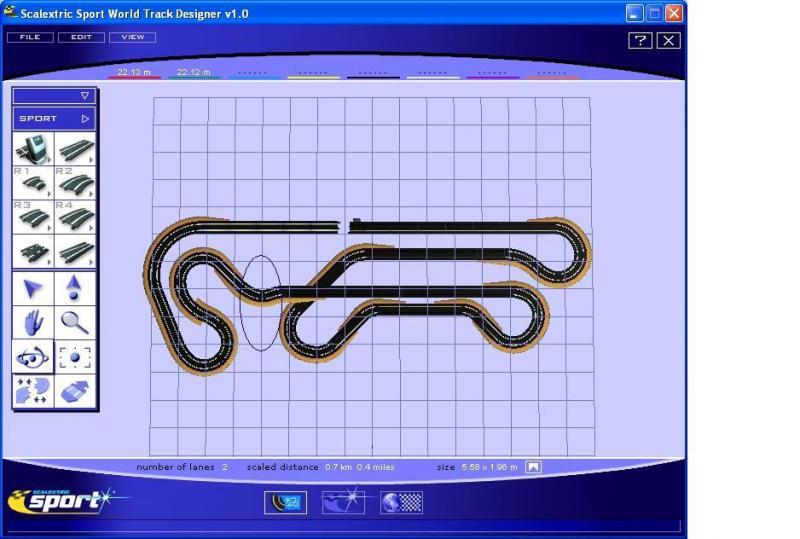Open the FILE menu

coord(29,37)
